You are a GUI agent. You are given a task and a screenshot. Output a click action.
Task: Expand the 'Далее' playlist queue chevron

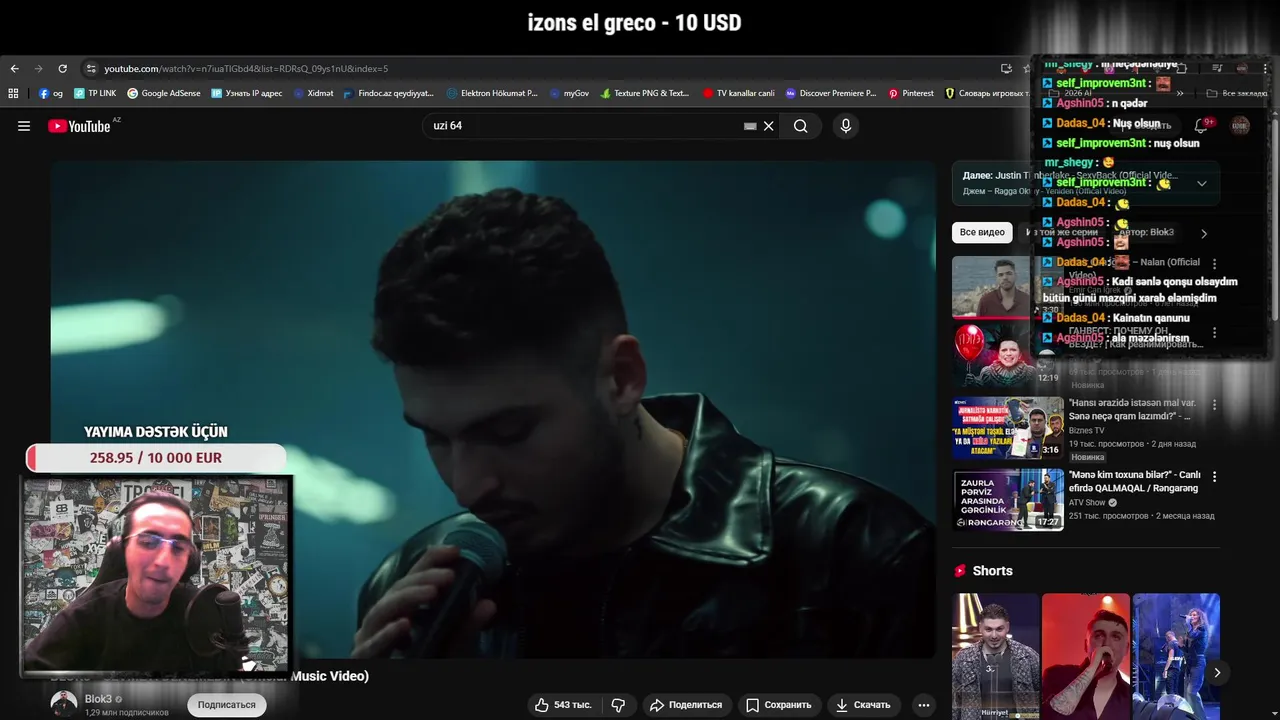[x=1202, y=183]
